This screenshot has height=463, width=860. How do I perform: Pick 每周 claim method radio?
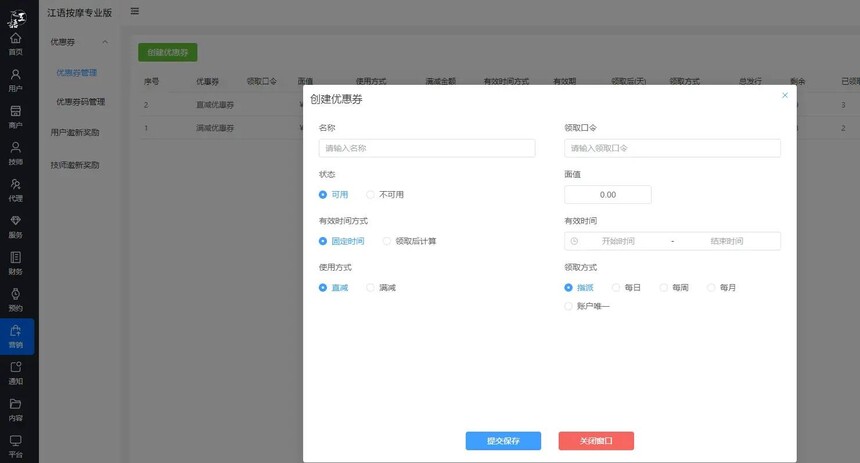[664, 288]
